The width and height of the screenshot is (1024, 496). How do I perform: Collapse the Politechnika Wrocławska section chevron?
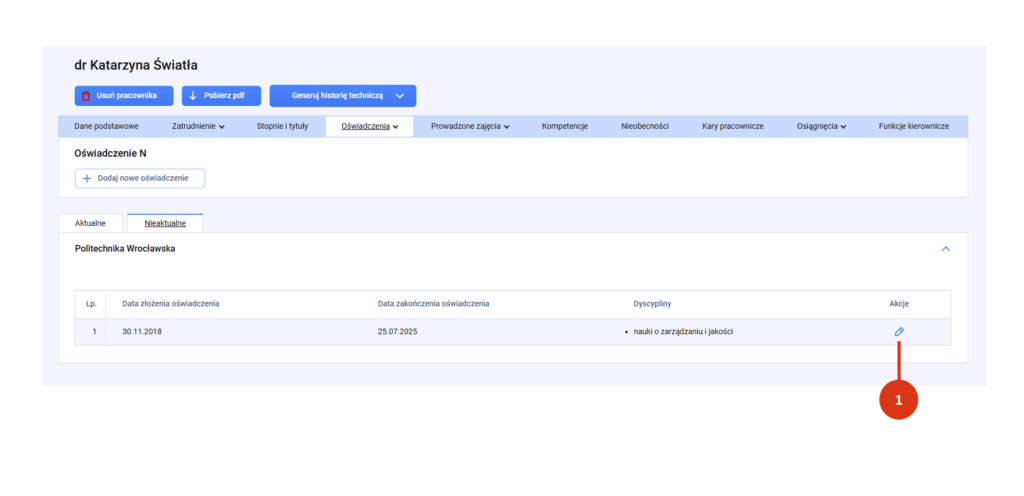[x=945, y=249]
